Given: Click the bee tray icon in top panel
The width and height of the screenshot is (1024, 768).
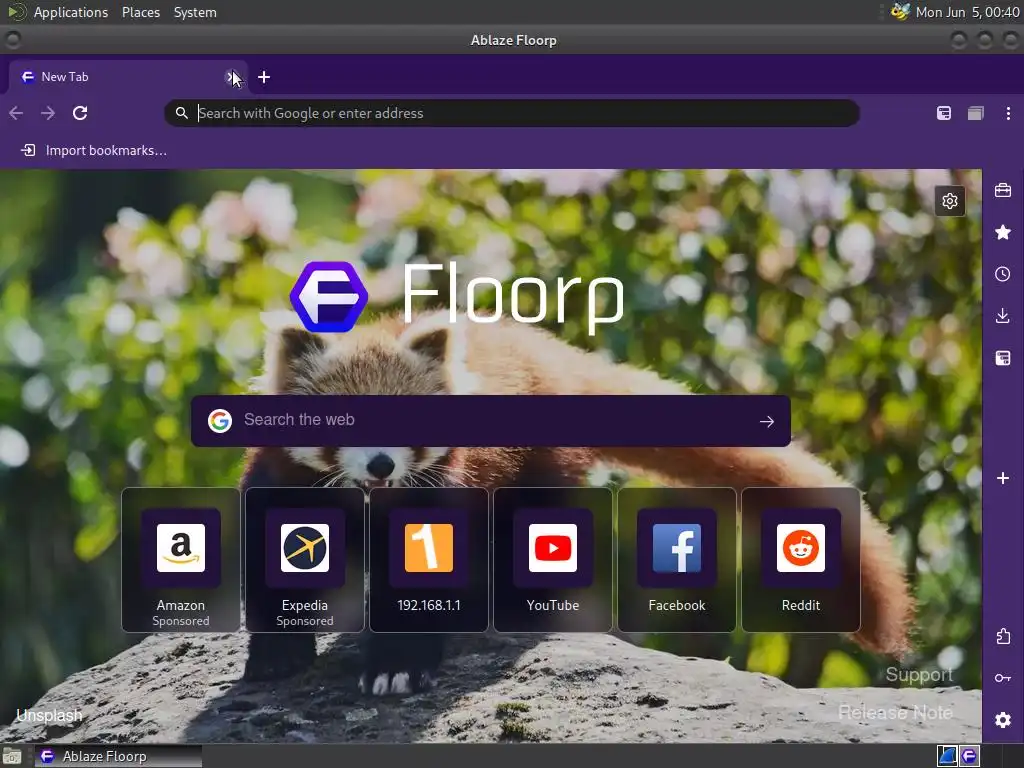Looking at the screenshot, I should tap(900, 12).
